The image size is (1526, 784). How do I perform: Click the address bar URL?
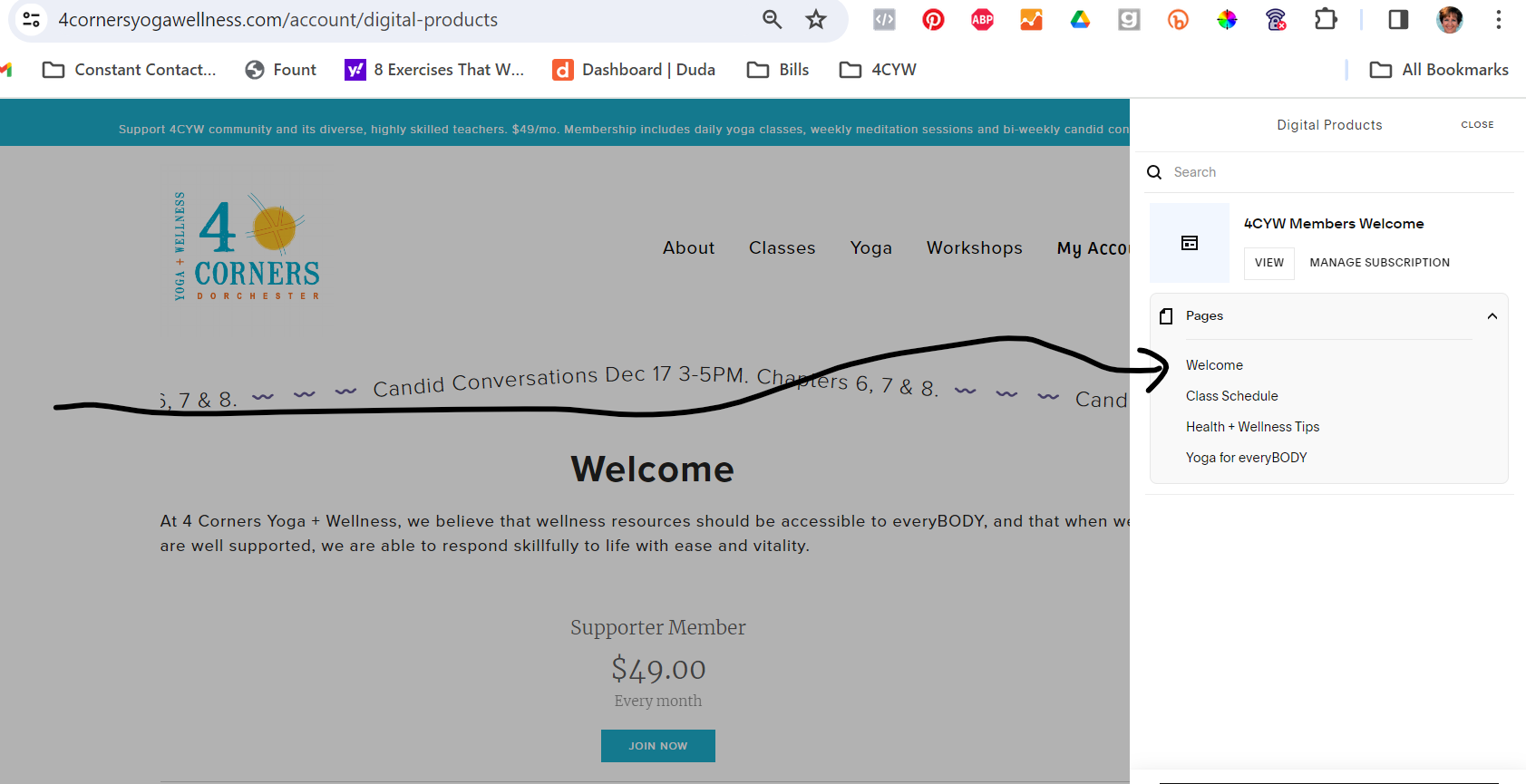(277, 20)
